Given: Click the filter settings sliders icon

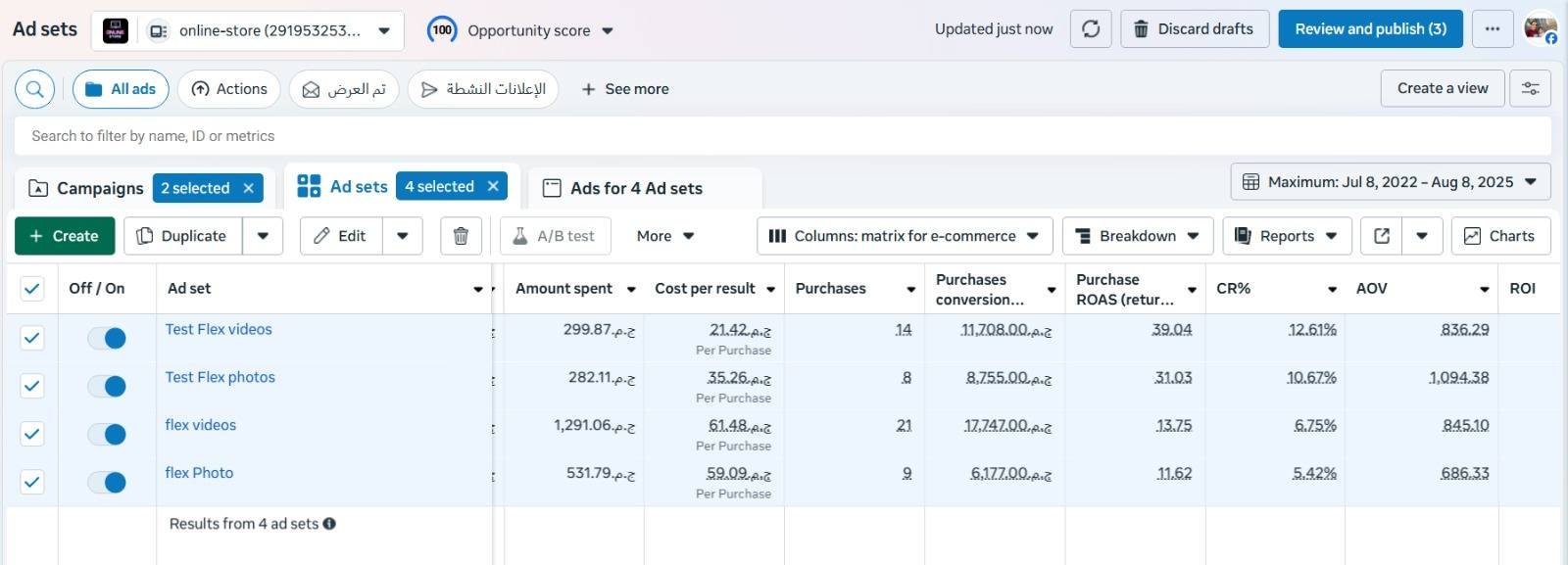Looking at the screenshot, I should [1530, 88].
